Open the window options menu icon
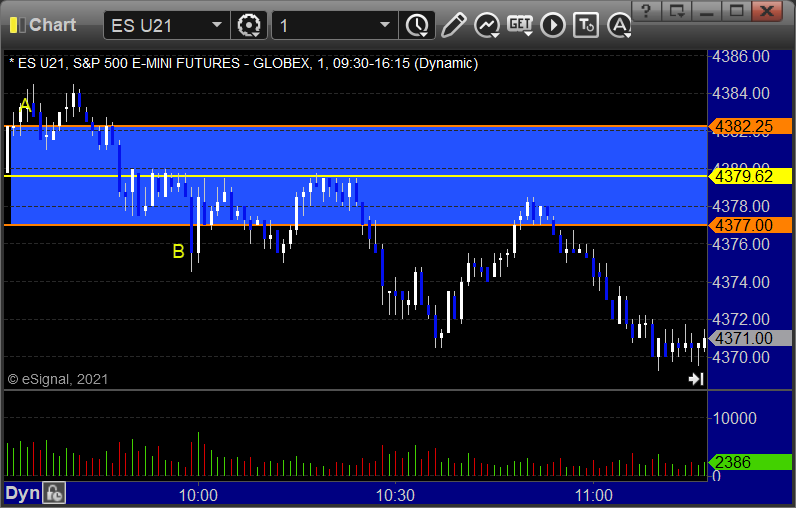This screenshot has height=508, width=796. (x=676, y=11)
